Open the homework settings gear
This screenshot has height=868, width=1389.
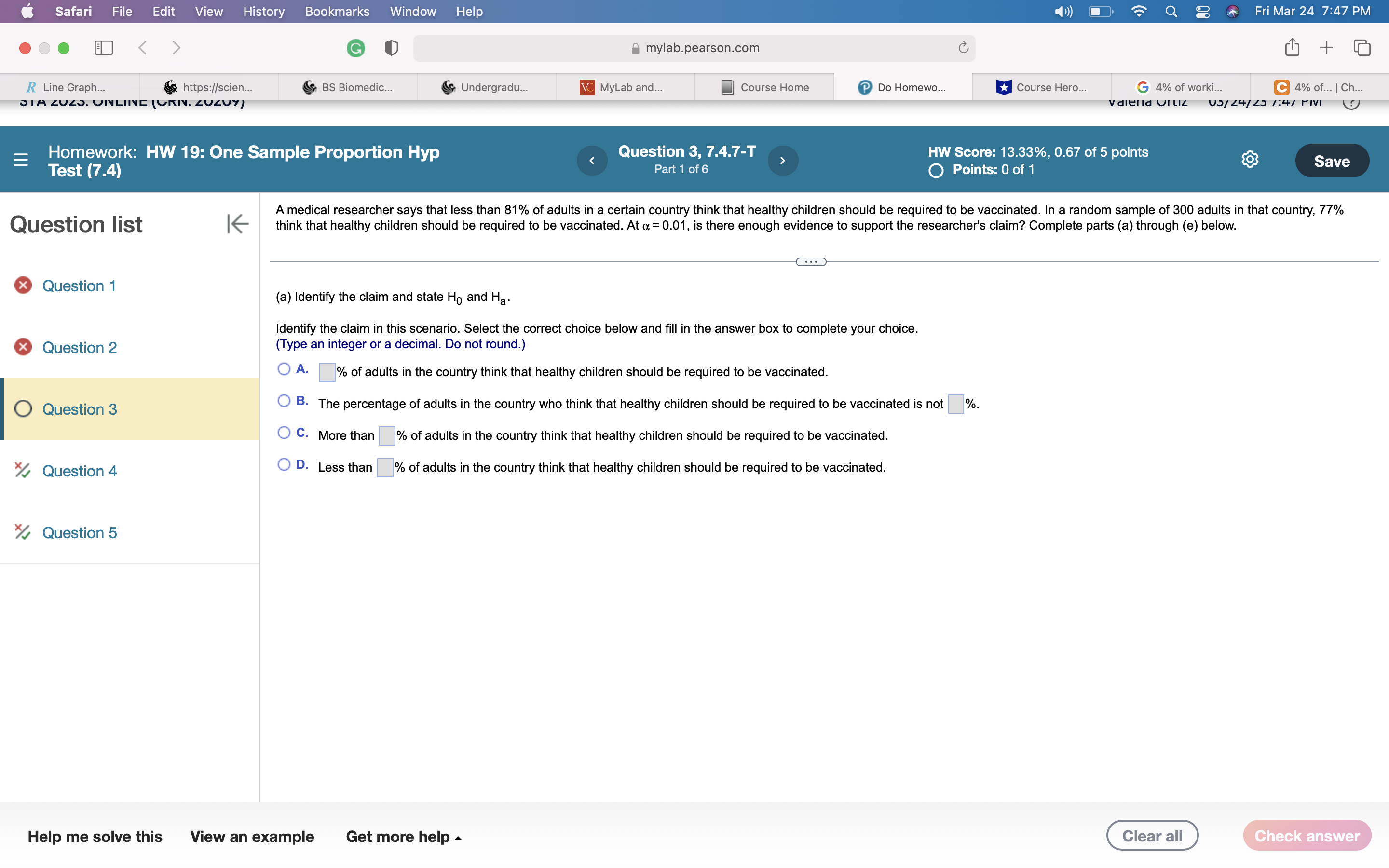click(1250, 160)
